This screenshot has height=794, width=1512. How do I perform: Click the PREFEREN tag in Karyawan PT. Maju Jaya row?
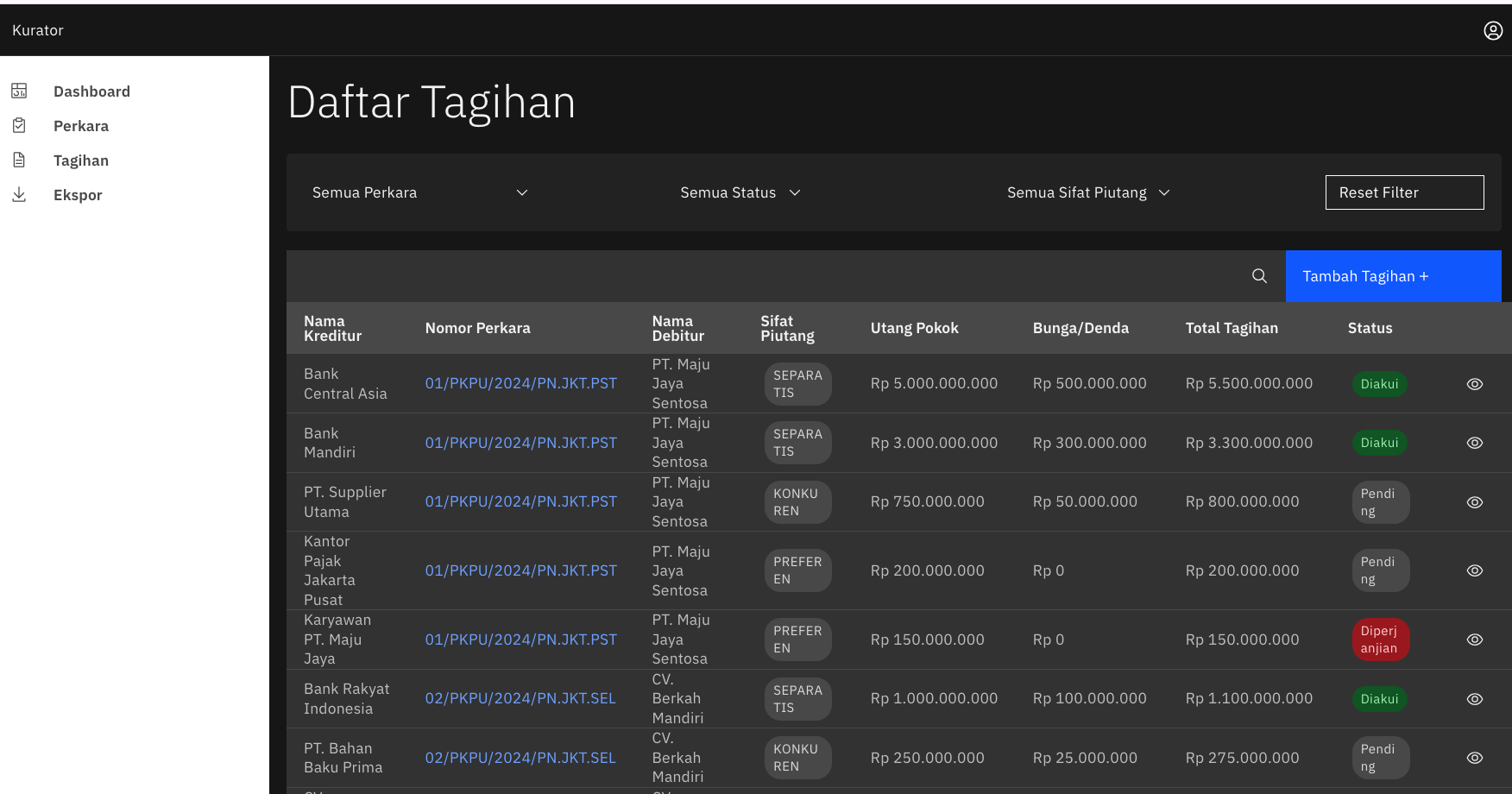point(798,640)
